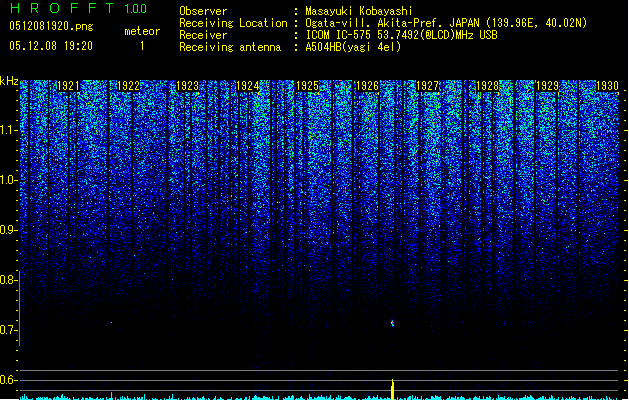
Task: Click the 0.8 kHz axis label
Action: [x=9, y=280]
